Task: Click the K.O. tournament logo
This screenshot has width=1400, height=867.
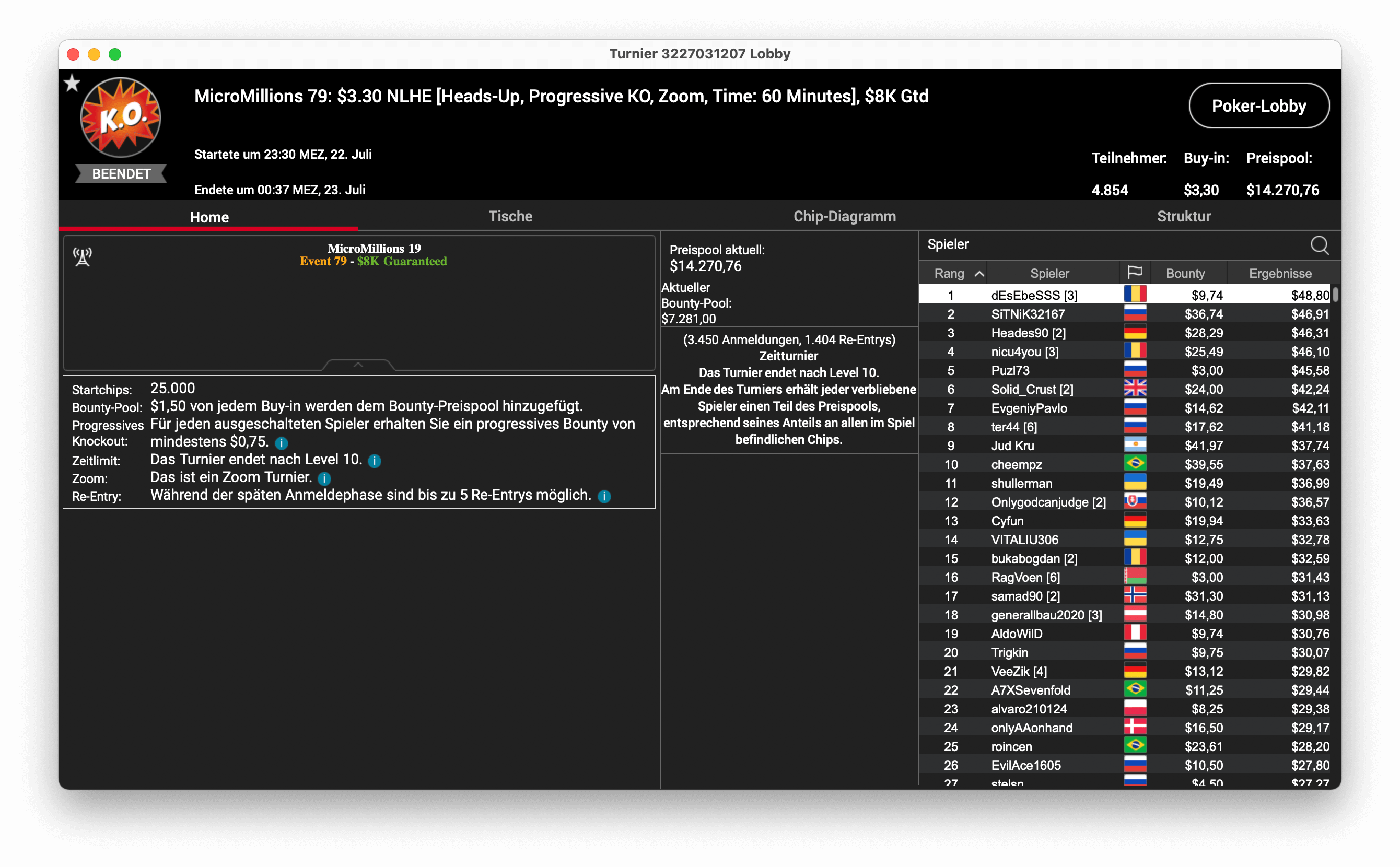Action: click(x=121, y=118)
